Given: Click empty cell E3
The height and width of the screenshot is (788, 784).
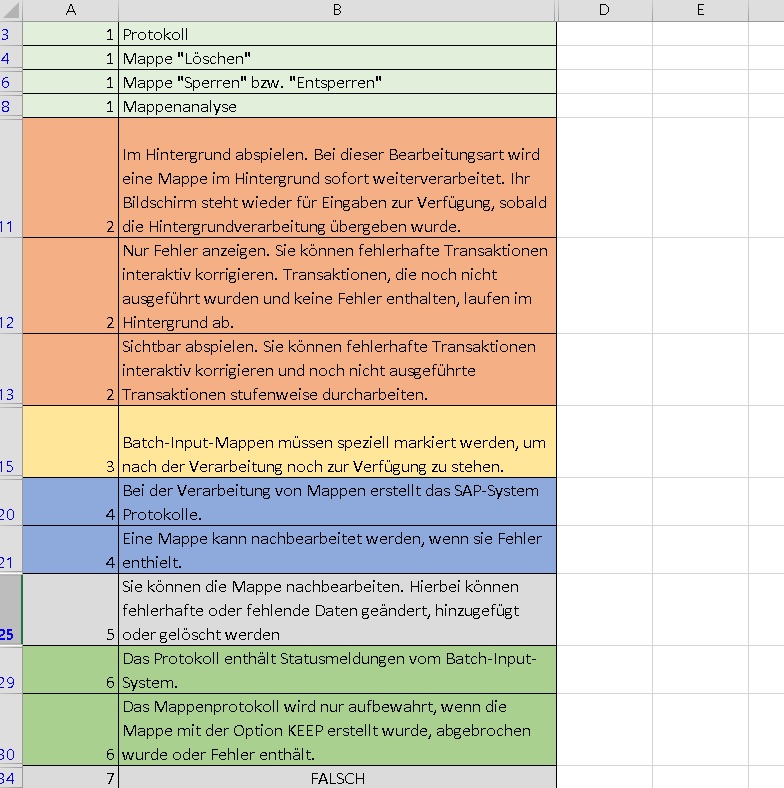Looking at the screenshot, I should (701, 34).
